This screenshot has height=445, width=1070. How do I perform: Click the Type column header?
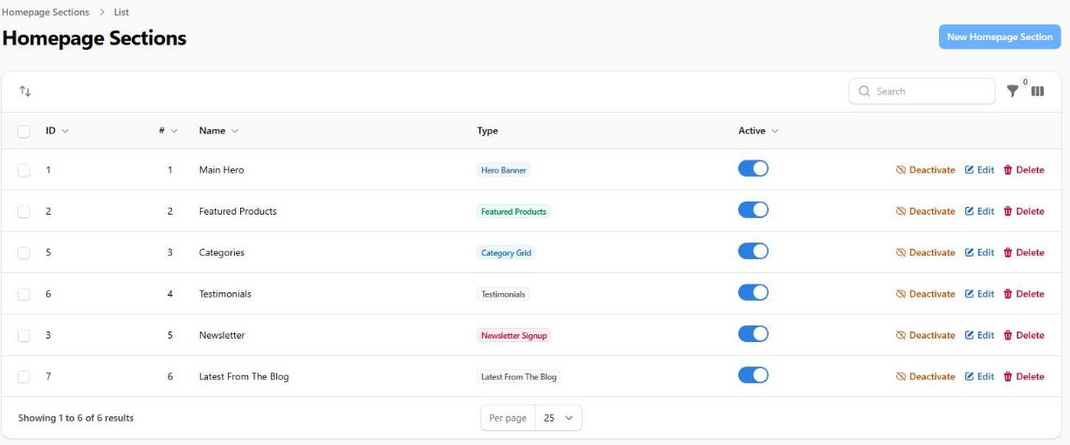click(x=487, y=131)
